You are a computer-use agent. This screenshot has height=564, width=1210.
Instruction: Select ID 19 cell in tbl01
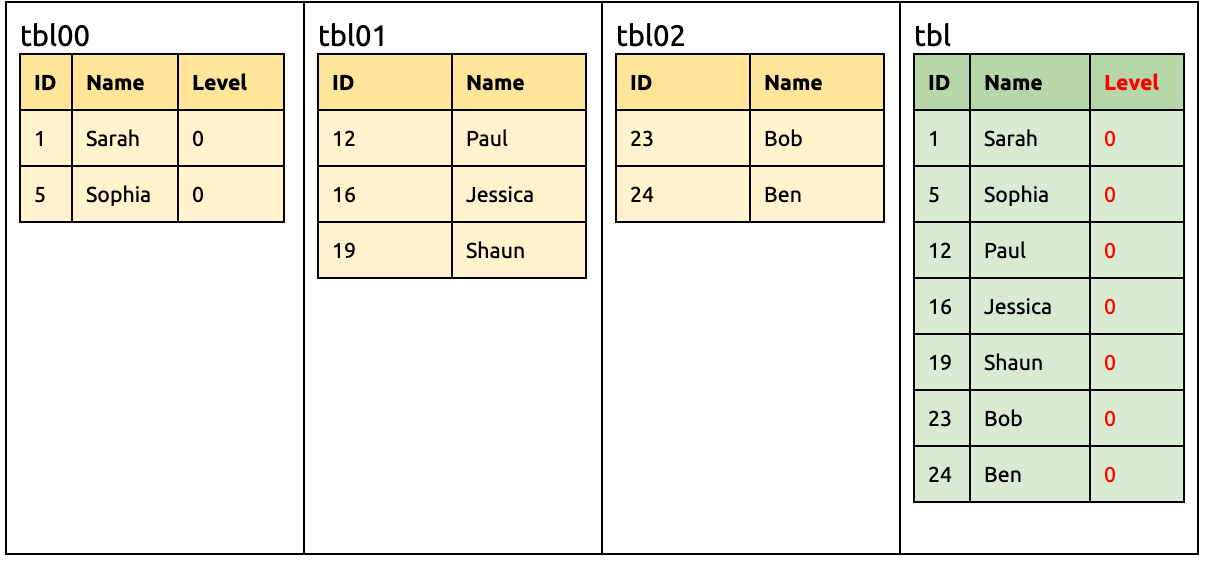coord(344,251)
